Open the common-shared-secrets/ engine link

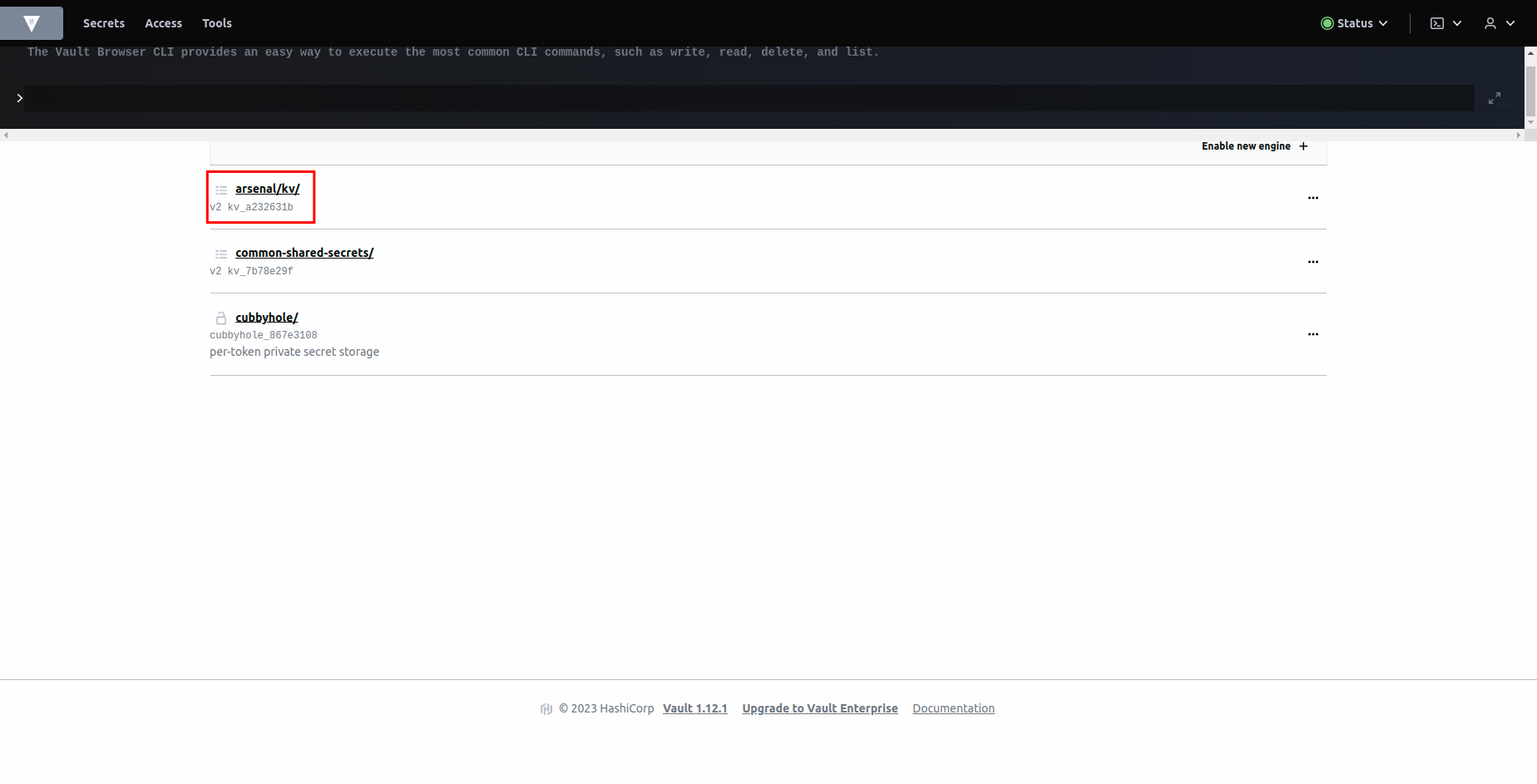[304, 253]
